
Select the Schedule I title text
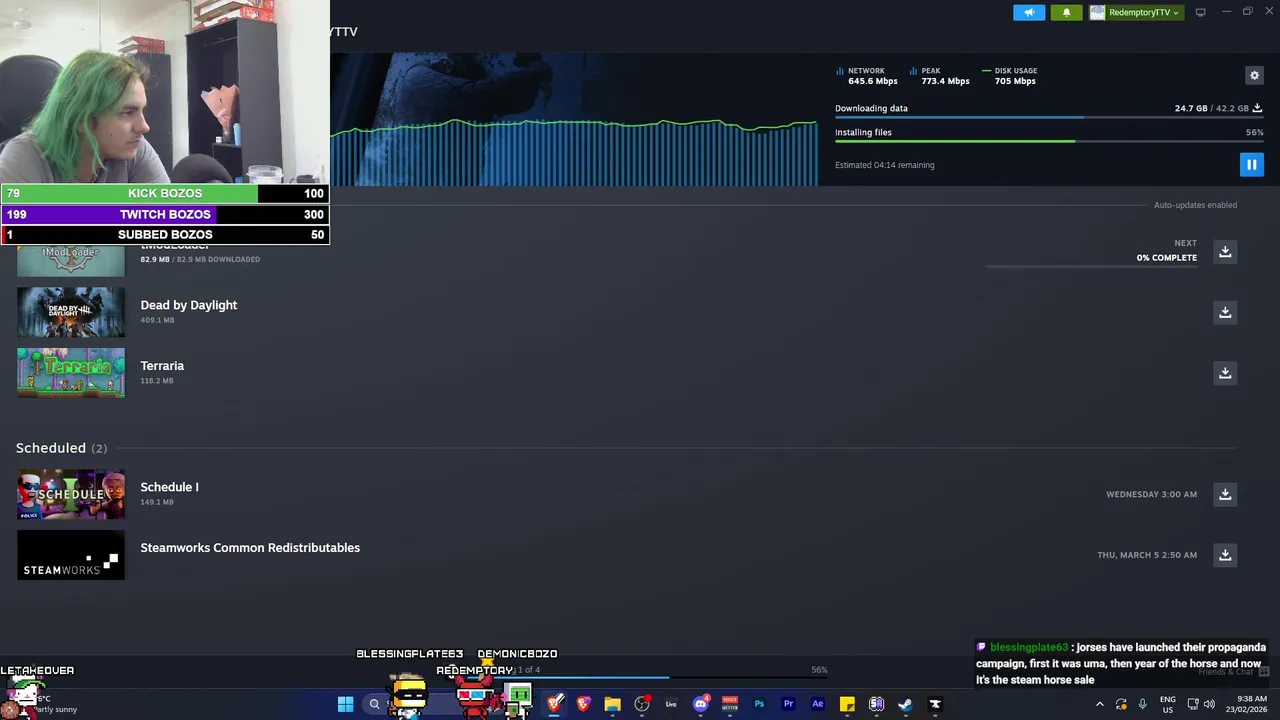[x=169, y=487]
